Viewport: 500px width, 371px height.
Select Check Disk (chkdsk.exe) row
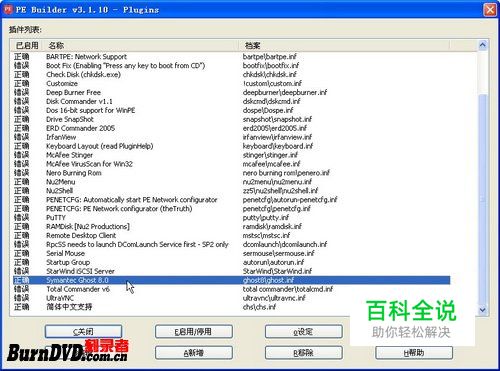click(x=232, y=75)
